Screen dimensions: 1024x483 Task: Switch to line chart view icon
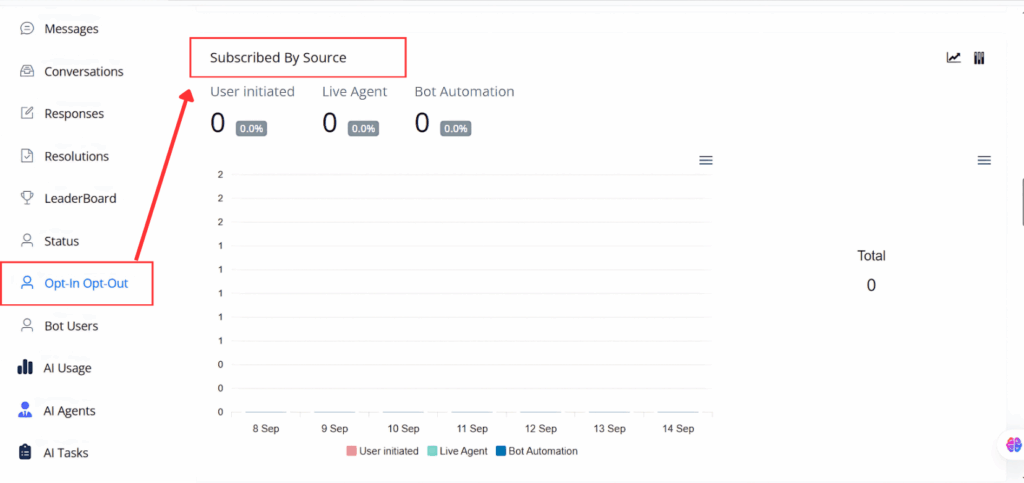954,58
